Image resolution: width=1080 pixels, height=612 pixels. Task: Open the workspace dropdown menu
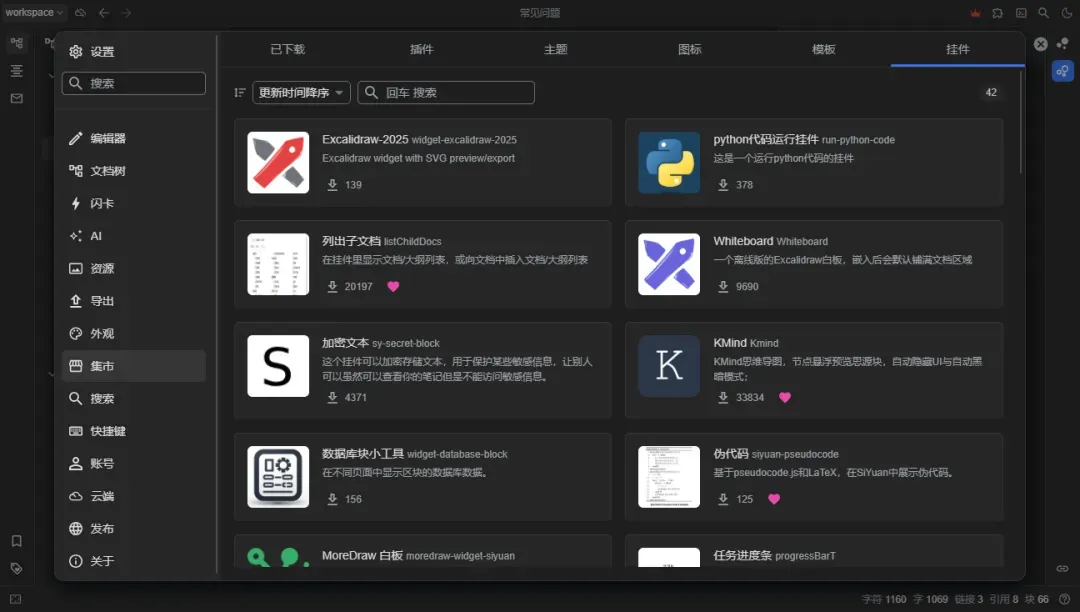tap(34, 12)
